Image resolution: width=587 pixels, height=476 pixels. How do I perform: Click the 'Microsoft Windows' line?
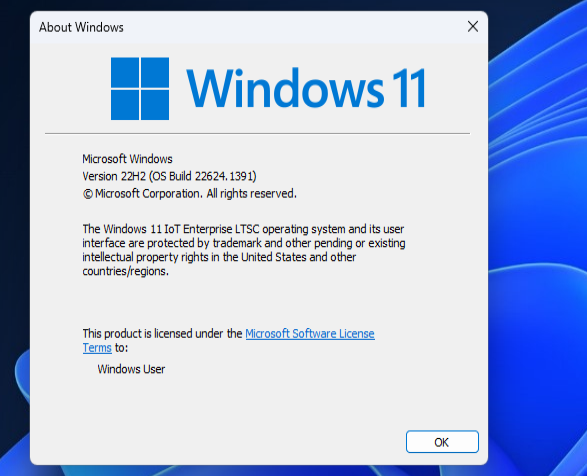(127, 159)
